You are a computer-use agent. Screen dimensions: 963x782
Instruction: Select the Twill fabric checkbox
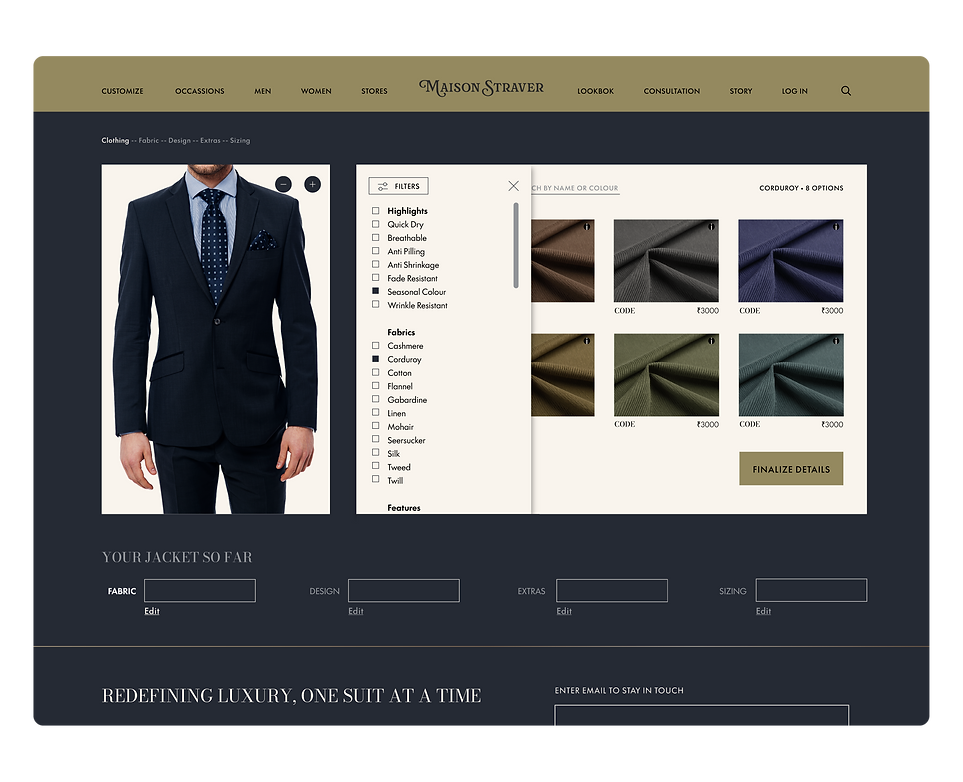pyautogui.click(x=375, y=480)
